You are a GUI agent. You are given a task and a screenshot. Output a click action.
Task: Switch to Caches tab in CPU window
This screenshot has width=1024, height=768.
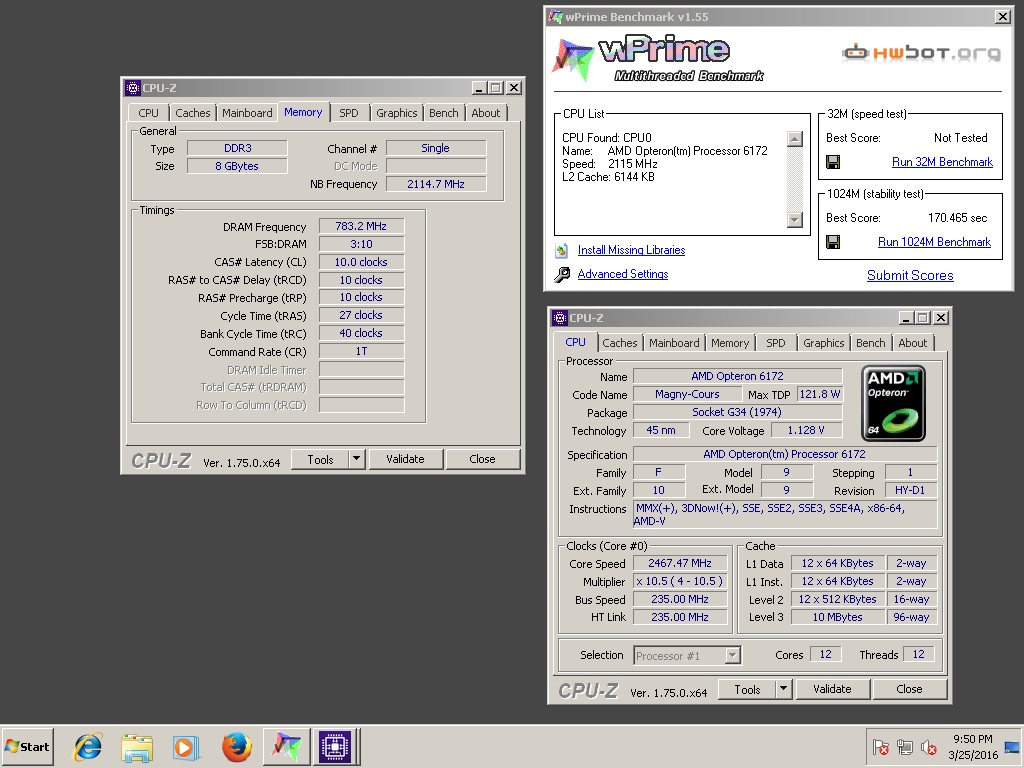pos(620,343)
